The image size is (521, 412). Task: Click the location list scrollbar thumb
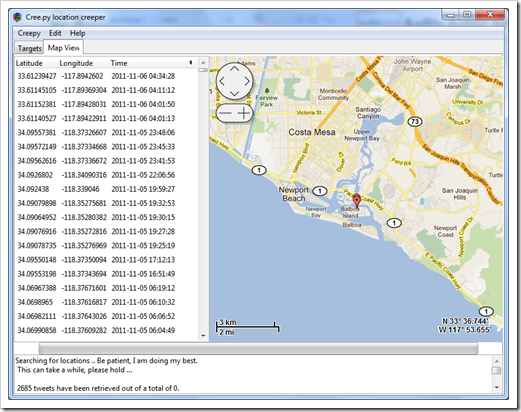[203, 70]
